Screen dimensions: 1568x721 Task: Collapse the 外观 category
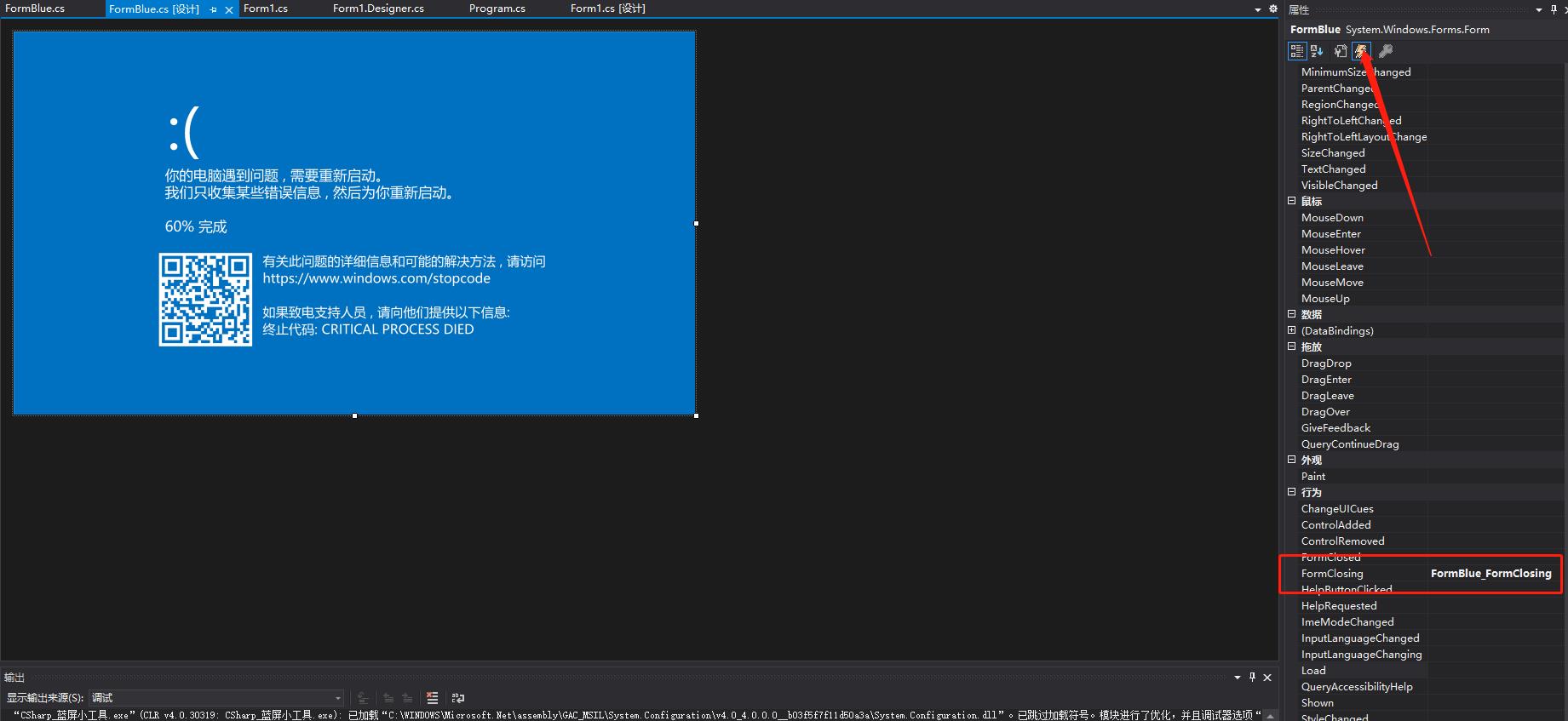pos(1291,460)
